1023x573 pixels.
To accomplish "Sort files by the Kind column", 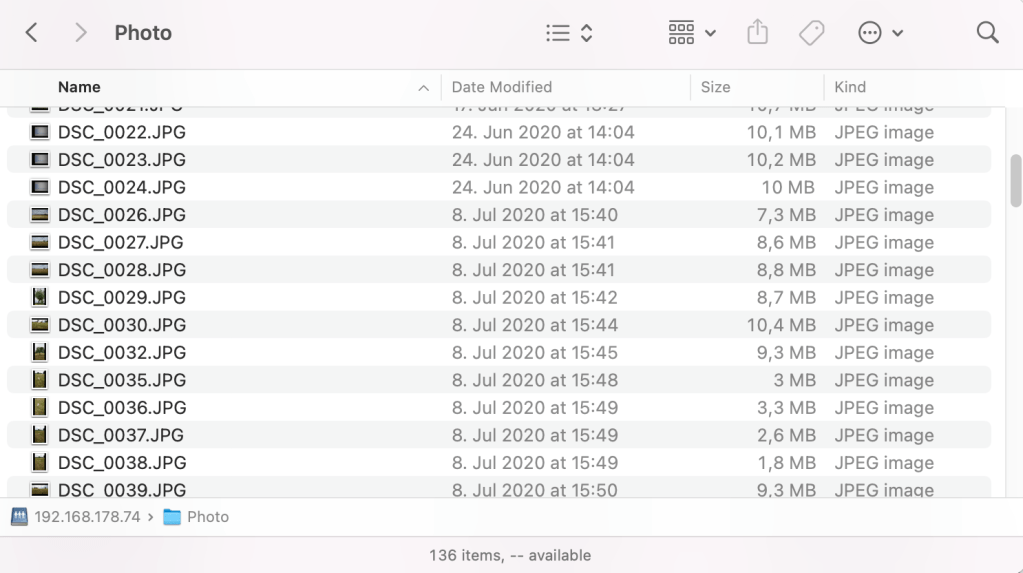I will coord(850,87).
